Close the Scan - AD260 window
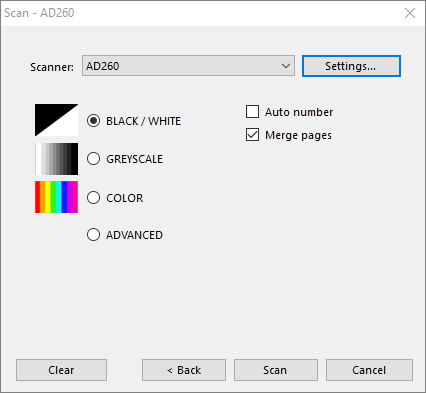The image size is (426, 393). click(410, 13)
